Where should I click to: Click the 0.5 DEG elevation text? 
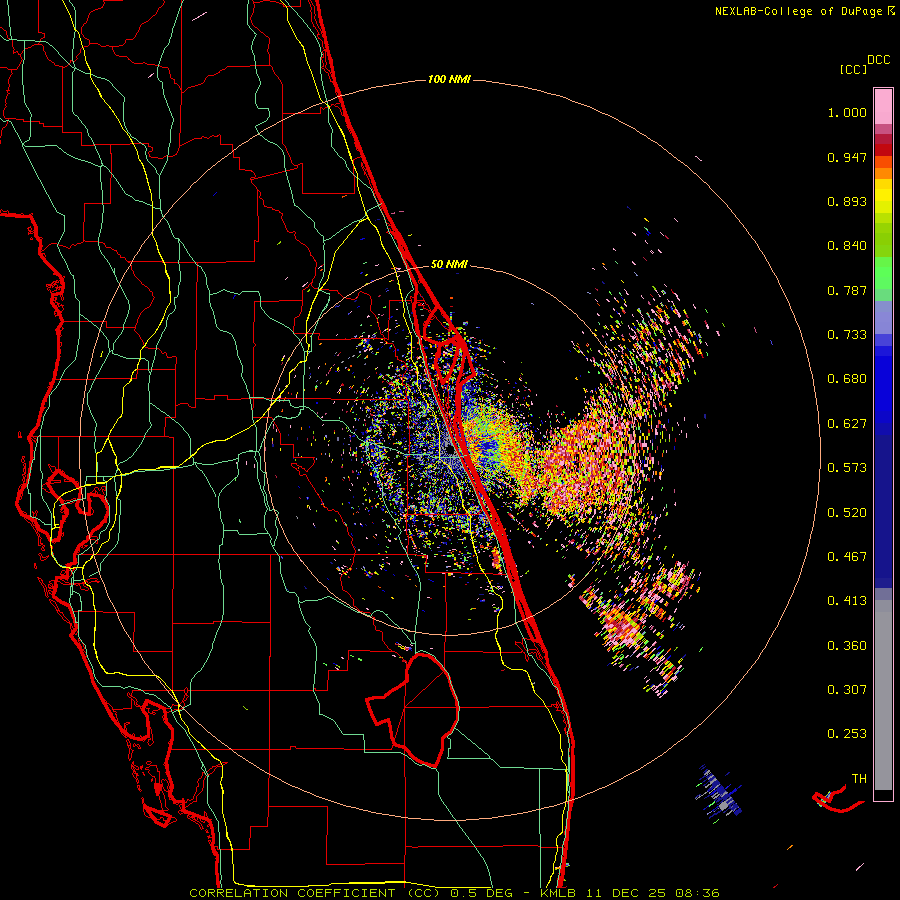pyautogui.click(x=480, y=893)
